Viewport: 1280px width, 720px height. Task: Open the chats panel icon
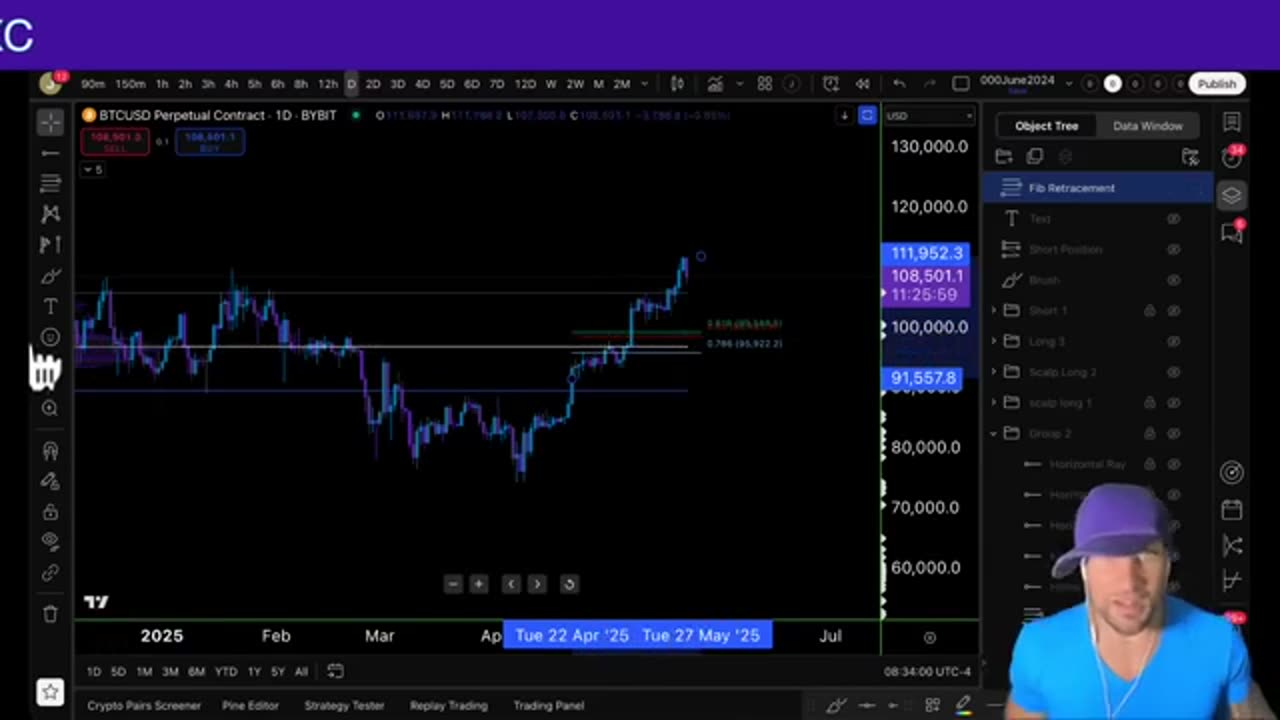tap(1232, 232)
